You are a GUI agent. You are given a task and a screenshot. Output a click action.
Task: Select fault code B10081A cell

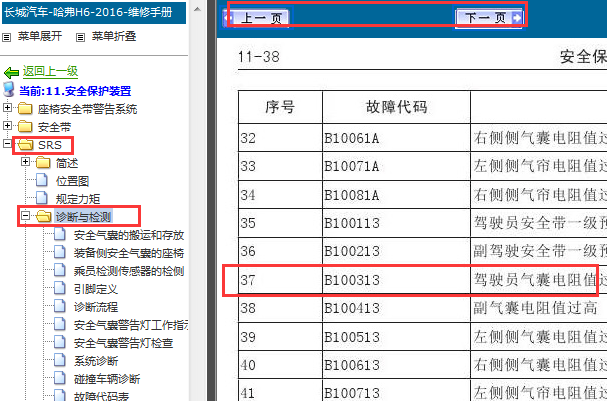point(396,195)
